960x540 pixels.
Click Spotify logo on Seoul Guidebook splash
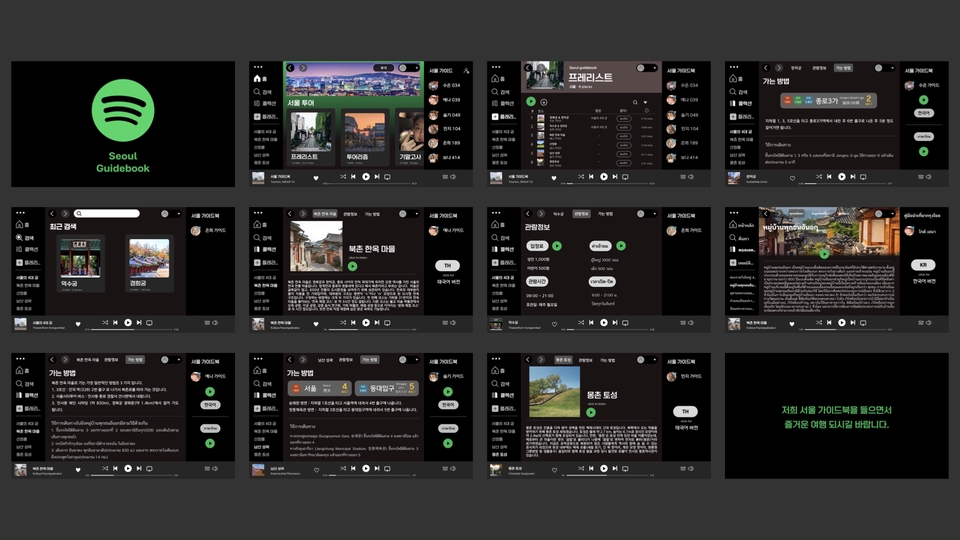pyautogui.click(x=122, y=111)
